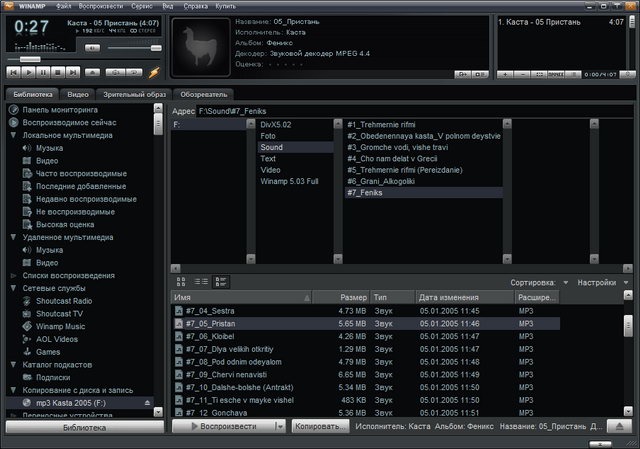This screenshot has width=640, height=449.
Task: Open AOL Videos service
Action: pos(57,339)
